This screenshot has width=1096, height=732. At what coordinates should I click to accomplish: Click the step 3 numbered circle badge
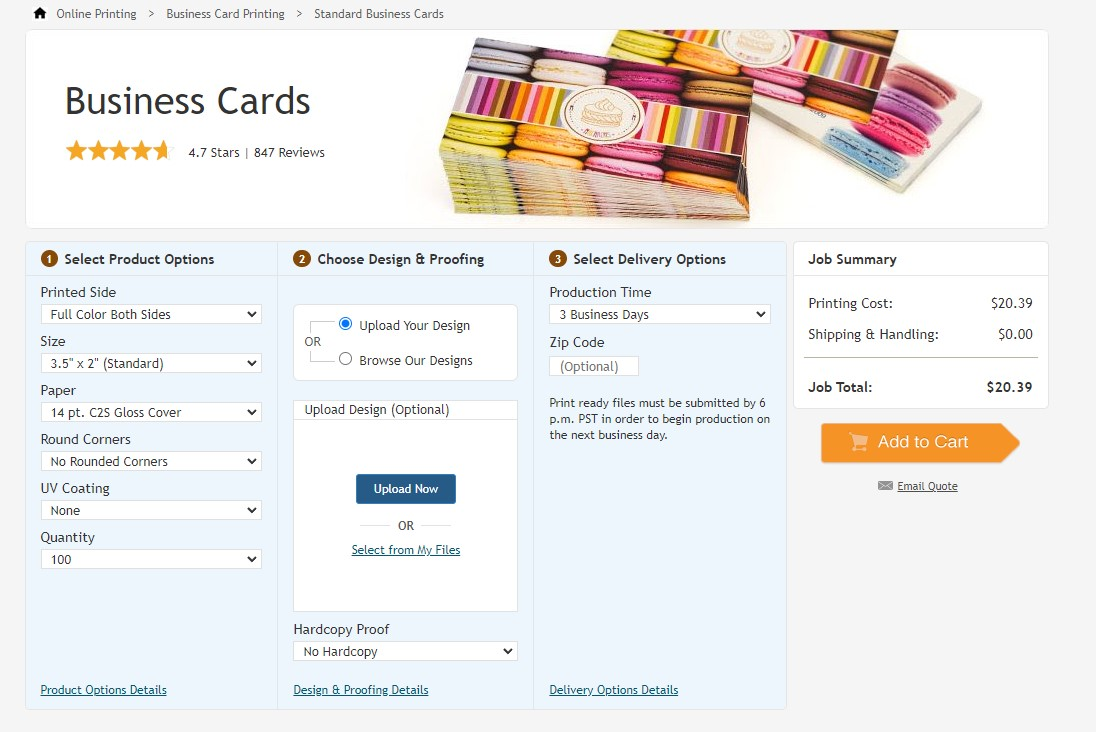pos(557,259)
